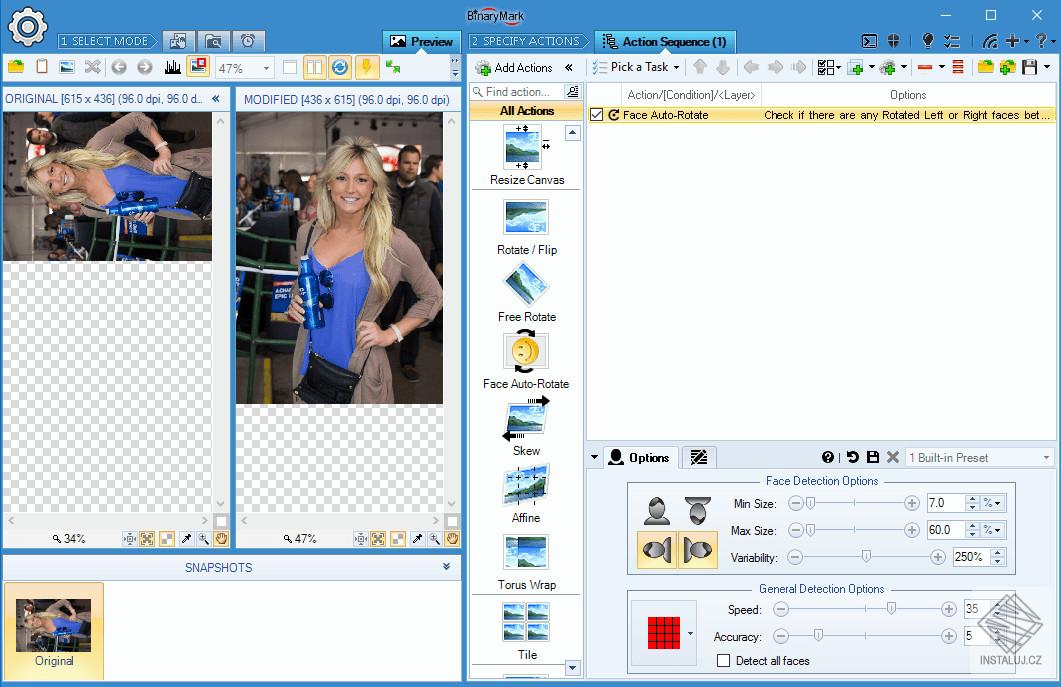Click the reset options undo icon
This screenshot has width=1061, height=687.
852,458
